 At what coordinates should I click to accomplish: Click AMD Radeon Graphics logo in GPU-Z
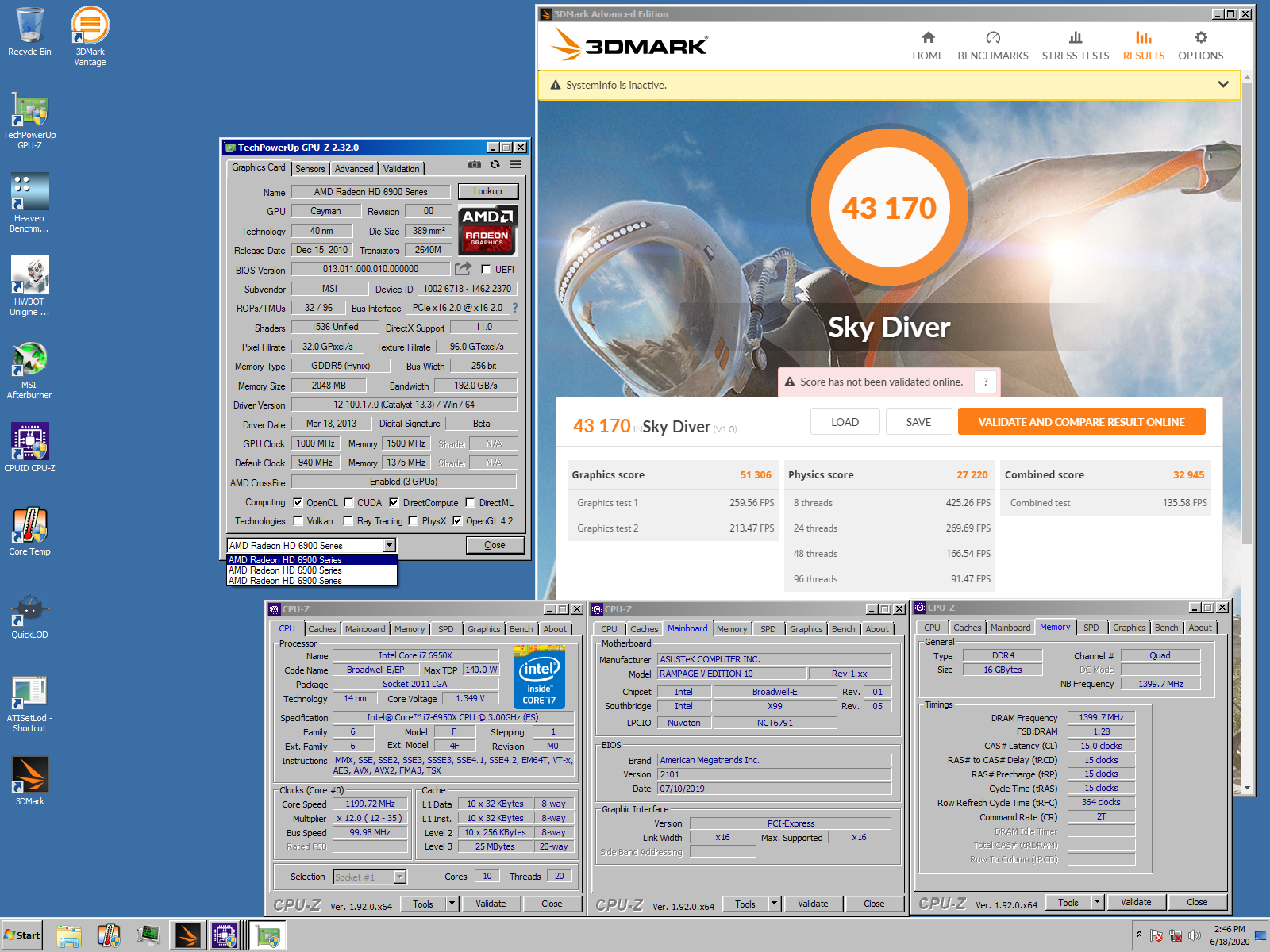[487, 230]
